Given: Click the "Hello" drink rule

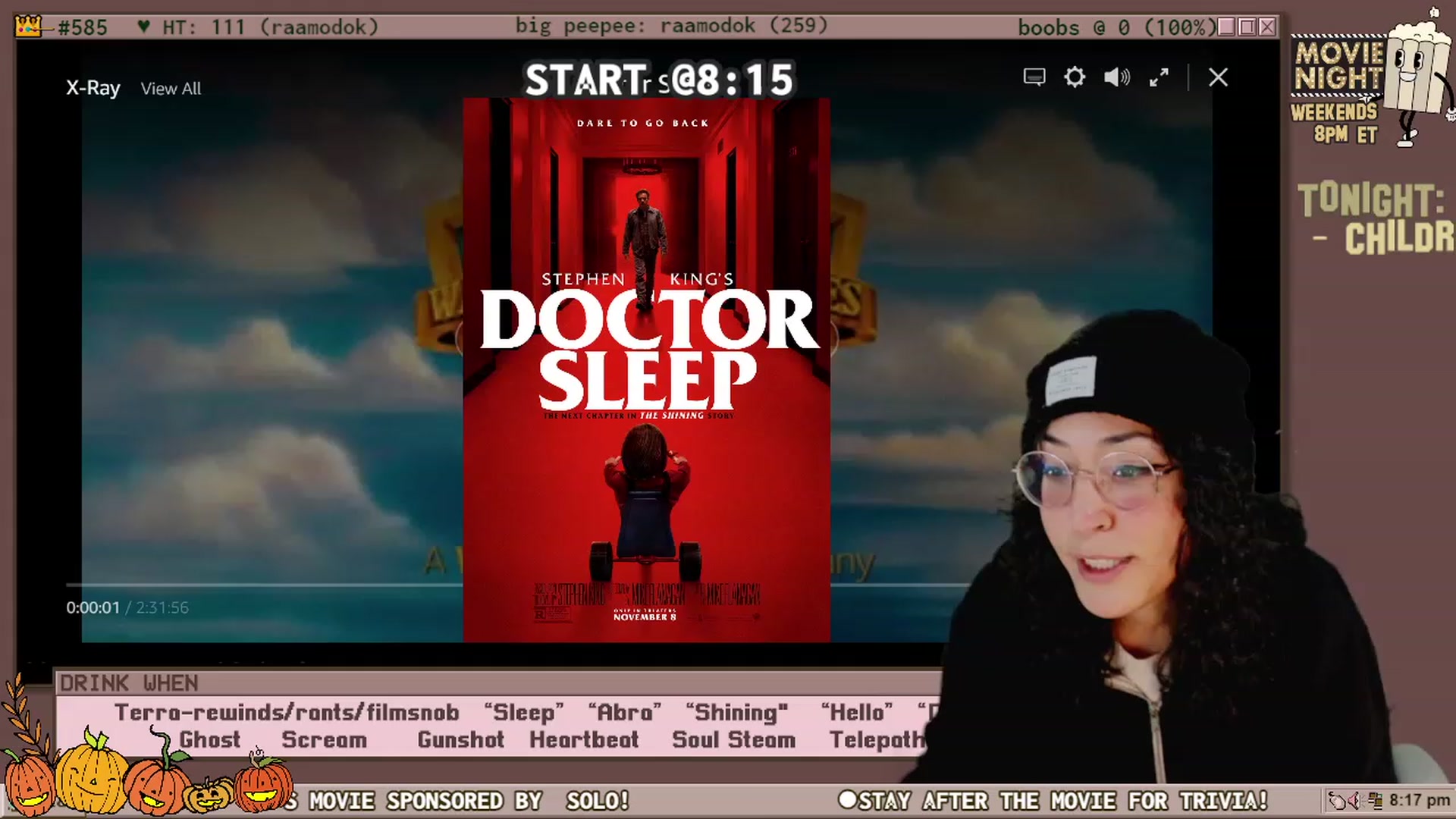Looking at the screenshot, I should pyautogui.click(x=857, y=713).
